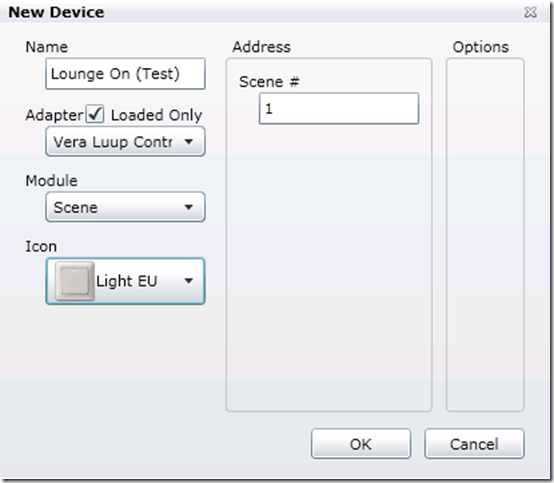Click the Light EU switch icon thumbnail

click(75, 281)
